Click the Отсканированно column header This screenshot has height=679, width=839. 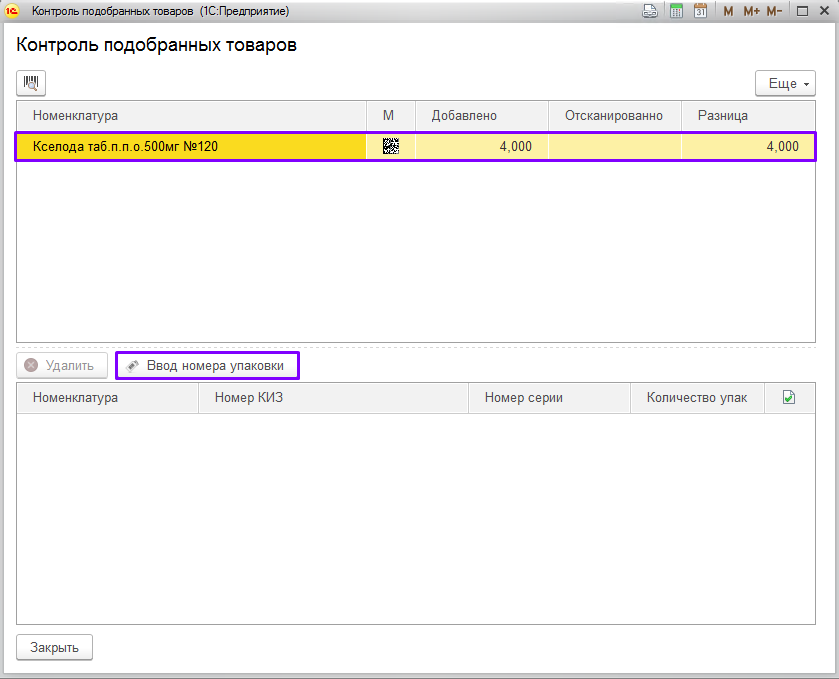614,115
